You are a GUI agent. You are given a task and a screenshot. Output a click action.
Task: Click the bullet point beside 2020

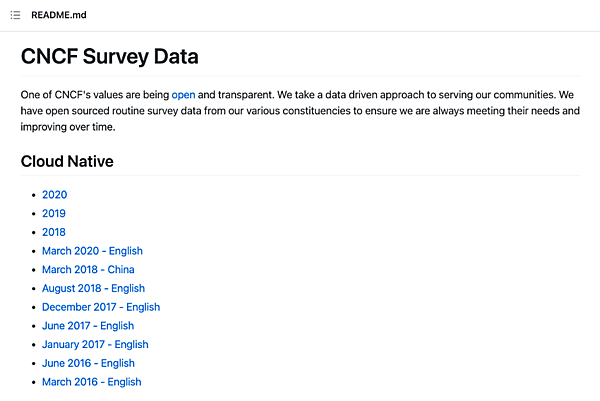tap(33, 196)
